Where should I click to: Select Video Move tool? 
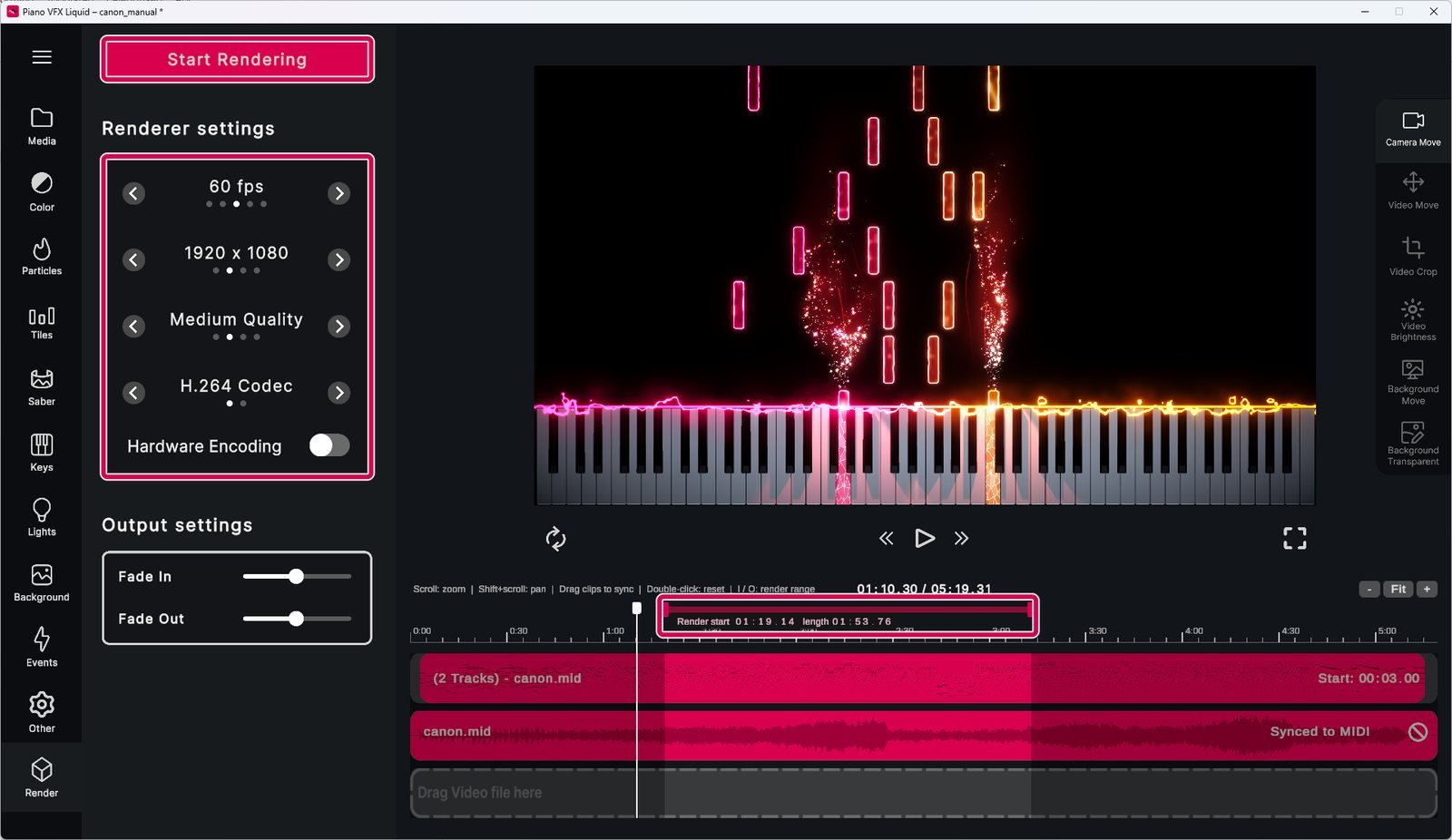click(x=1413, y=190)
